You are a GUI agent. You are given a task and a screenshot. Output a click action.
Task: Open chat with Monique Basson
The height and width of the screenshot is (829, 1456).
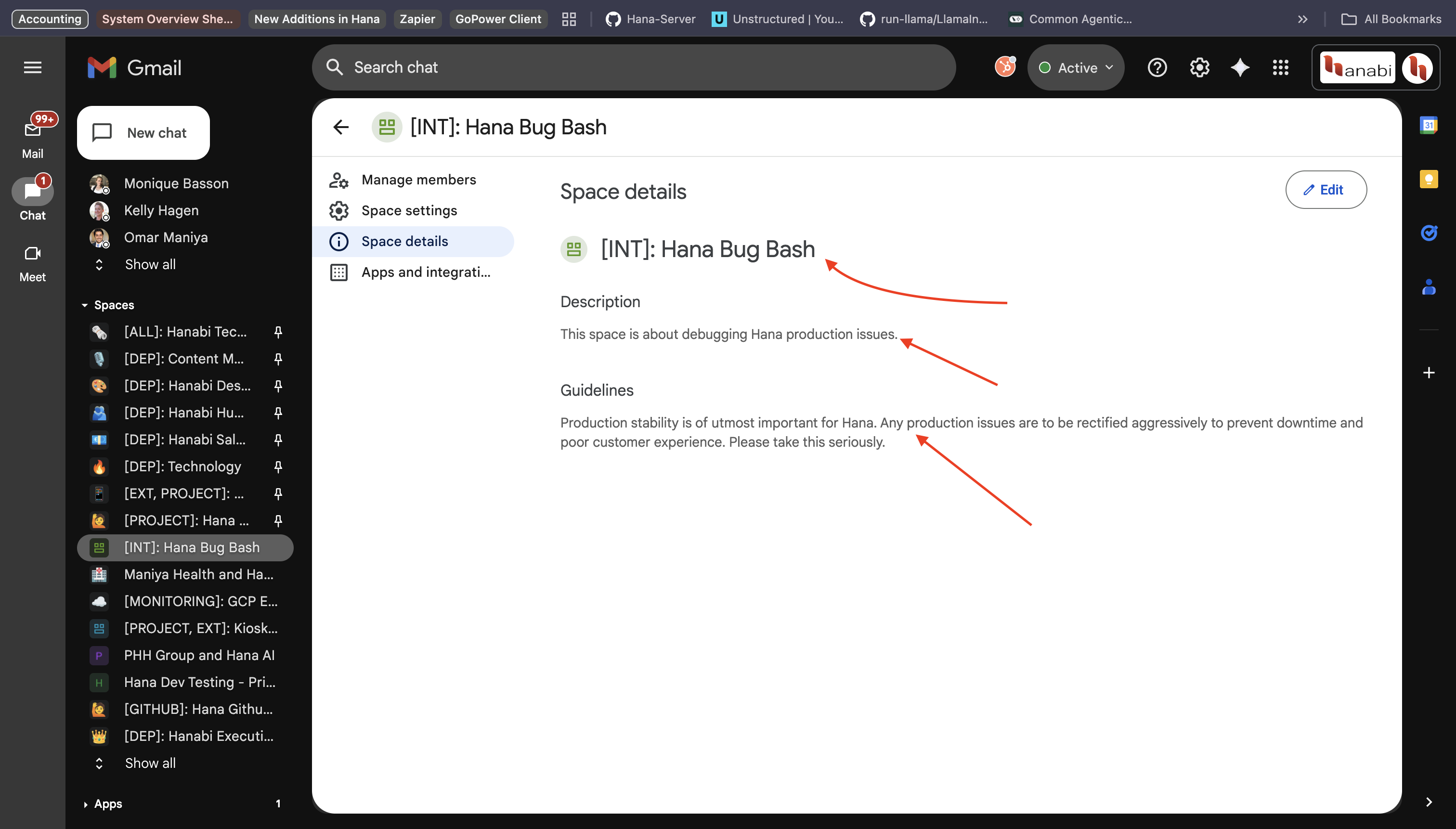tap(185, 183)
